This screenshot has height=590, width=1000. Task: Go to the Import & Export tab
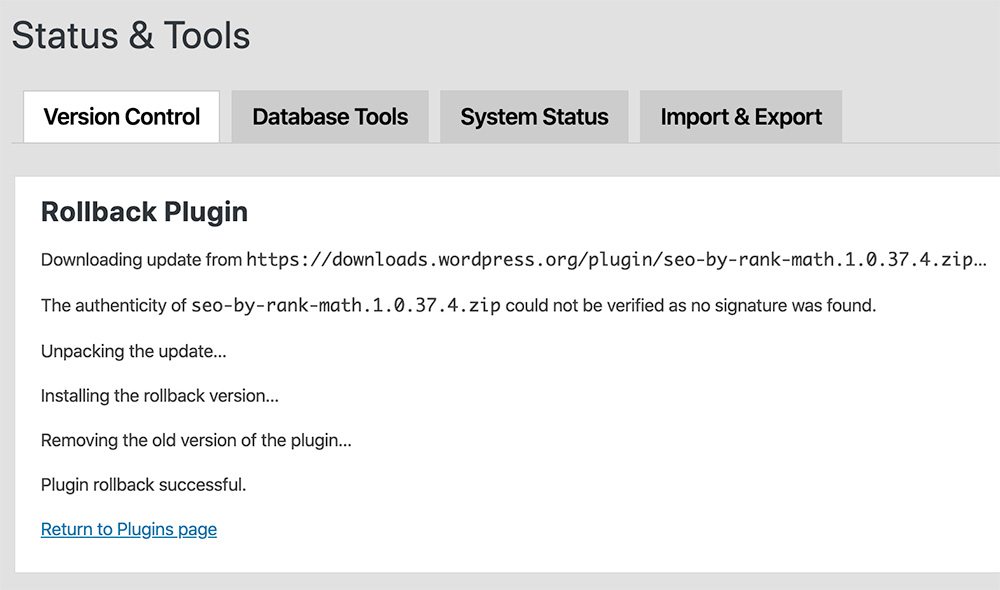[x=741, y=117]
